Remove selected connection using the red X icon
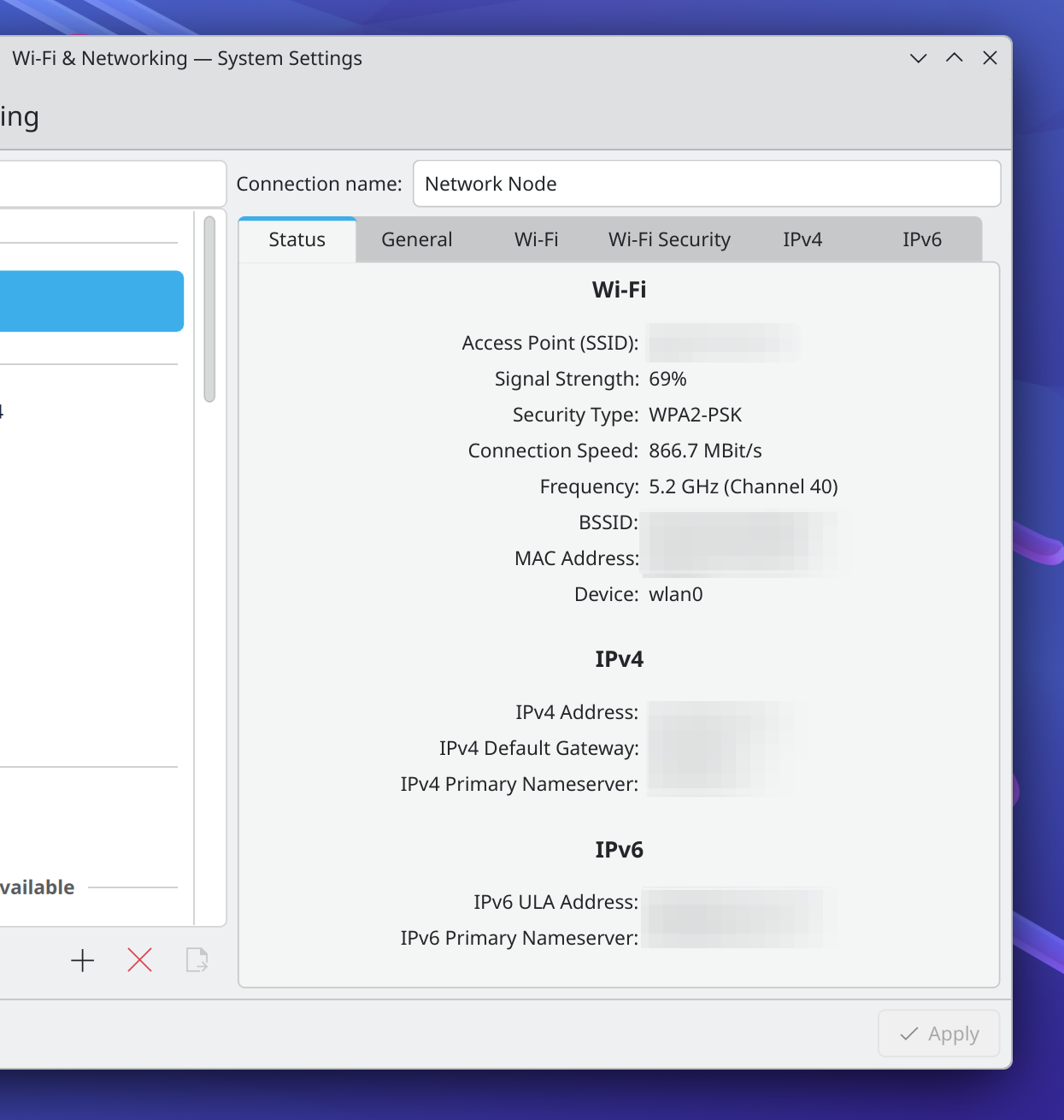This screenshot has width=1064, height=1120. (x=139, y=960)
